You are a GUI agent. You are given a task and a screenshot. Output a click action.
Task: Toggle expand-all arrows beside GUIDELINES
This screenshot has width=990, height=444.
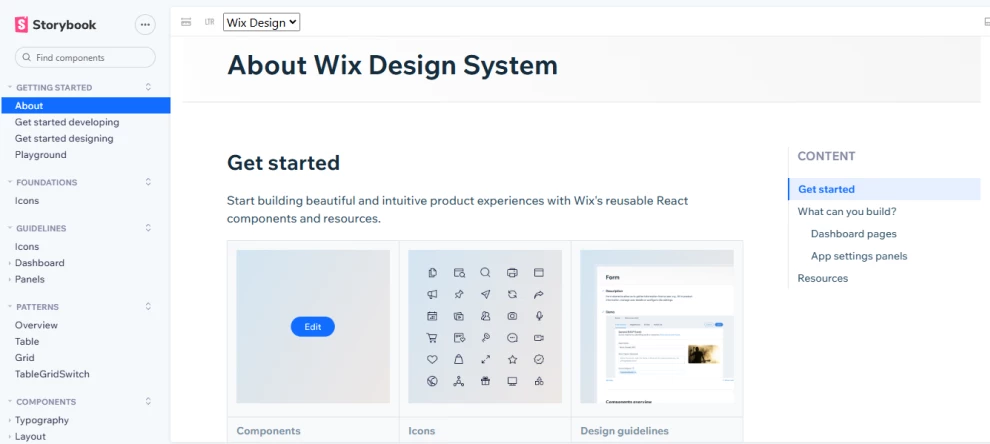coord(148,228)
